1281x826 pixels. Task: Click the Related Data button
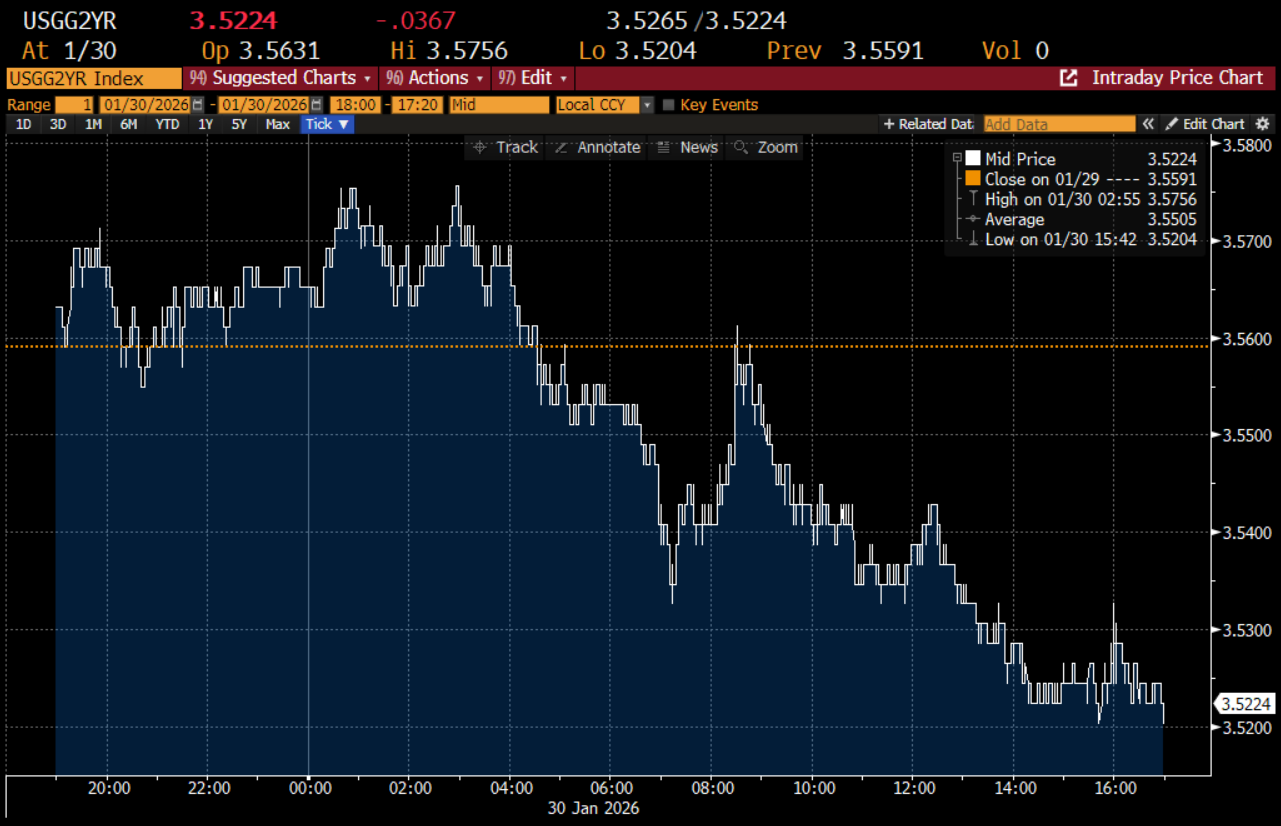point(927,124)
